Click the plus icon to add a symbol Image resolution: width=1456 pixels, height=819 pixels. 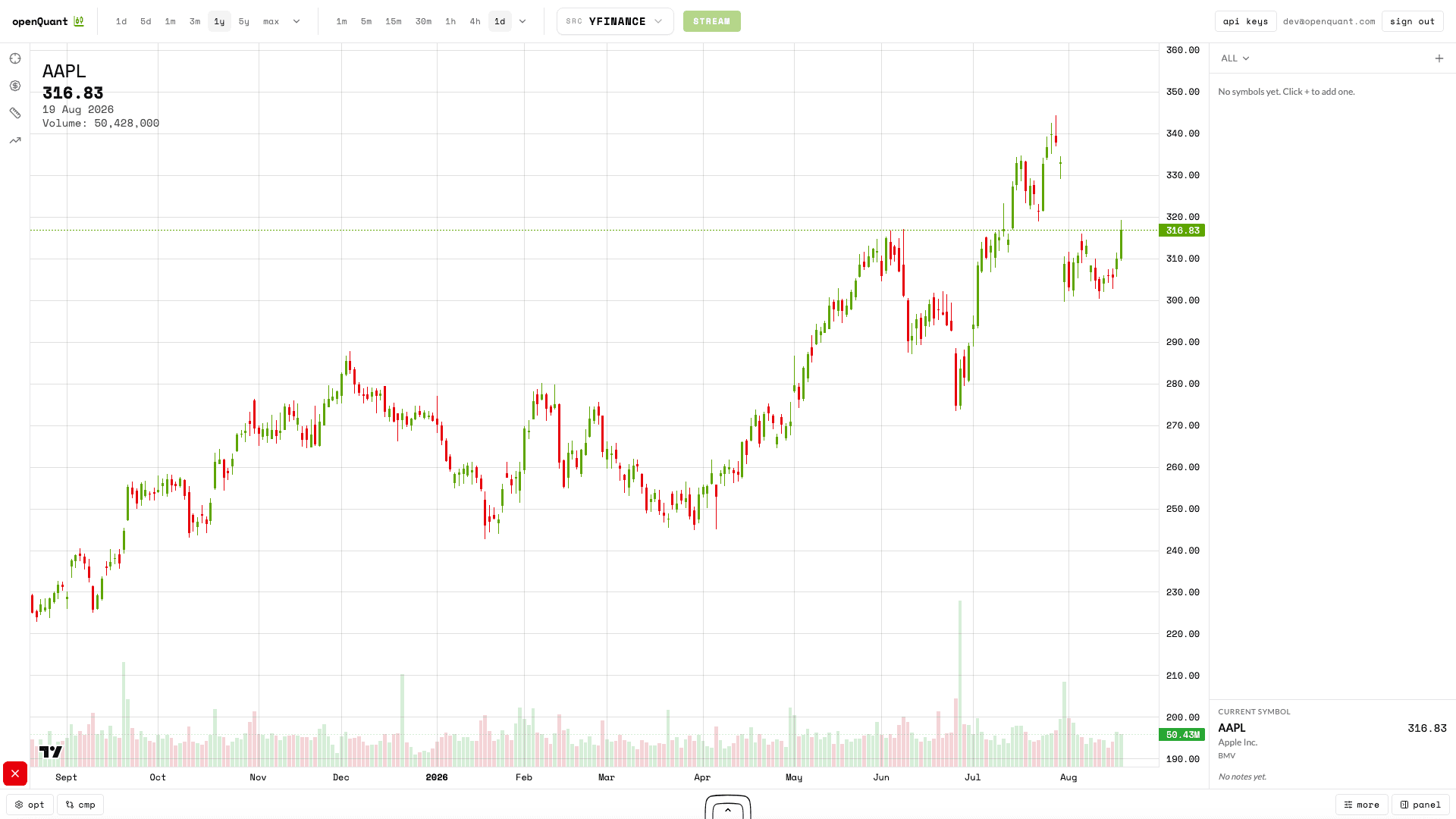pyautogui.click(x=1439, y=58)
